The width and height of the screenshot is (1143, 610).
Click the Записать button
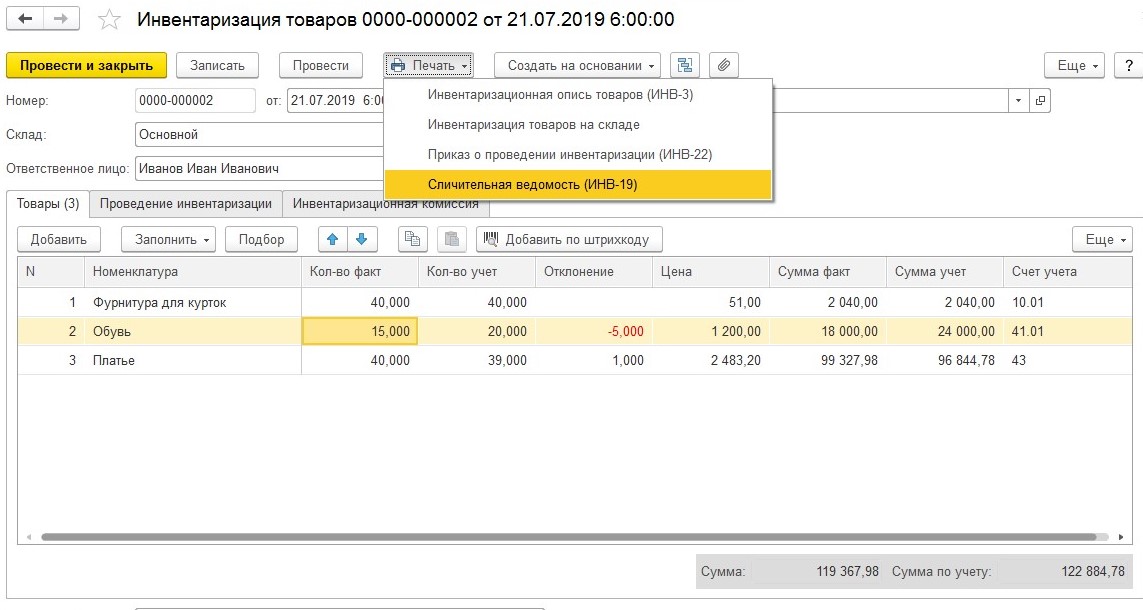tap(217, 65)
